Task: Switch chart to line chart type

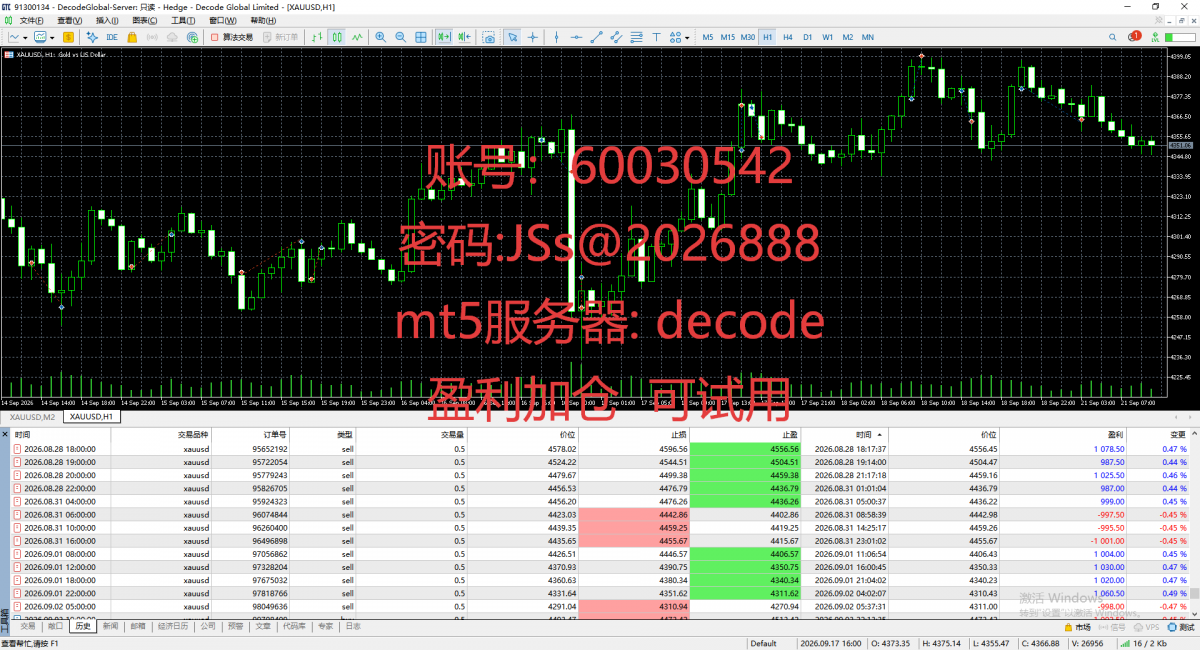Action: 357,37
